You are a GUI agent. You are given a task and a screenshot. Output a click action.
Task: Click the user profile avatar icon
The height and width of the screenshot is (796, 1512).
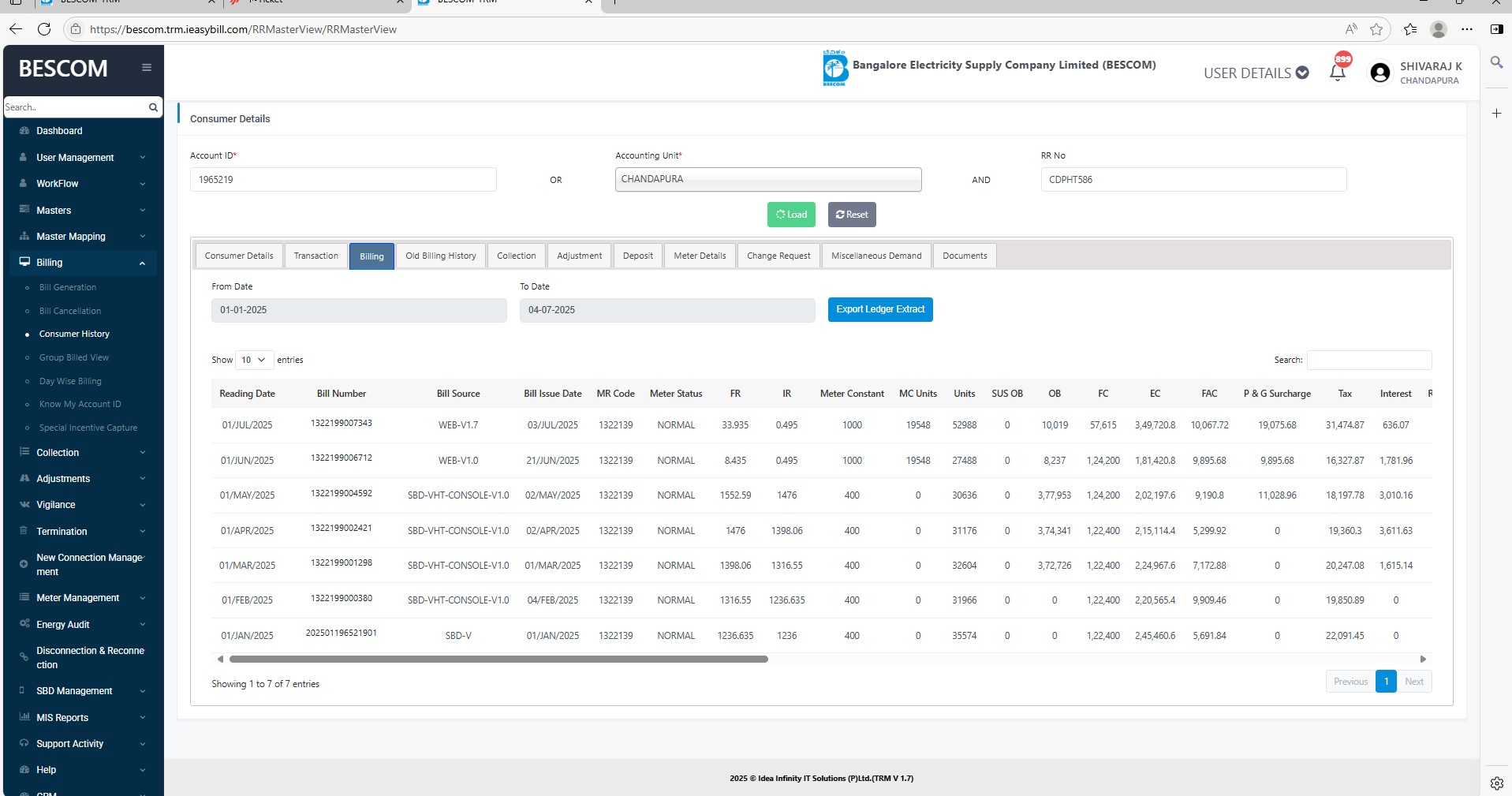pos(1379,73)
